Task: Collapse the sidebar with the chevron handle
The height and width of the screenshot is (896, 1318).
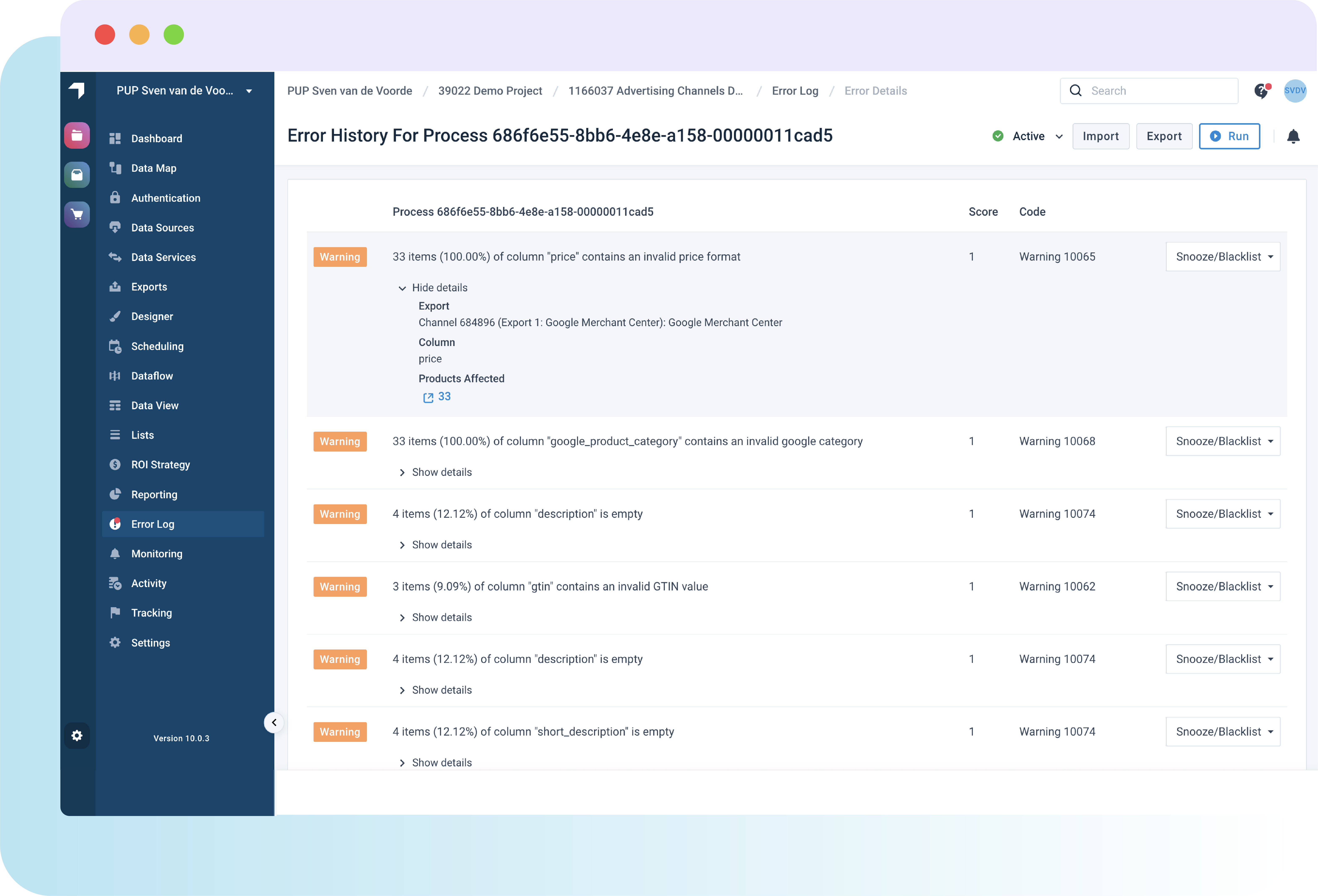Action: tap(274, 722)
